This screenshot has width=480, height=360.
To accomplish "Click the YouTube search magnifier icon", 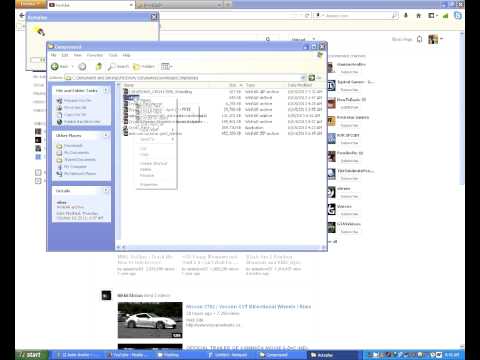I will point(268,39).
